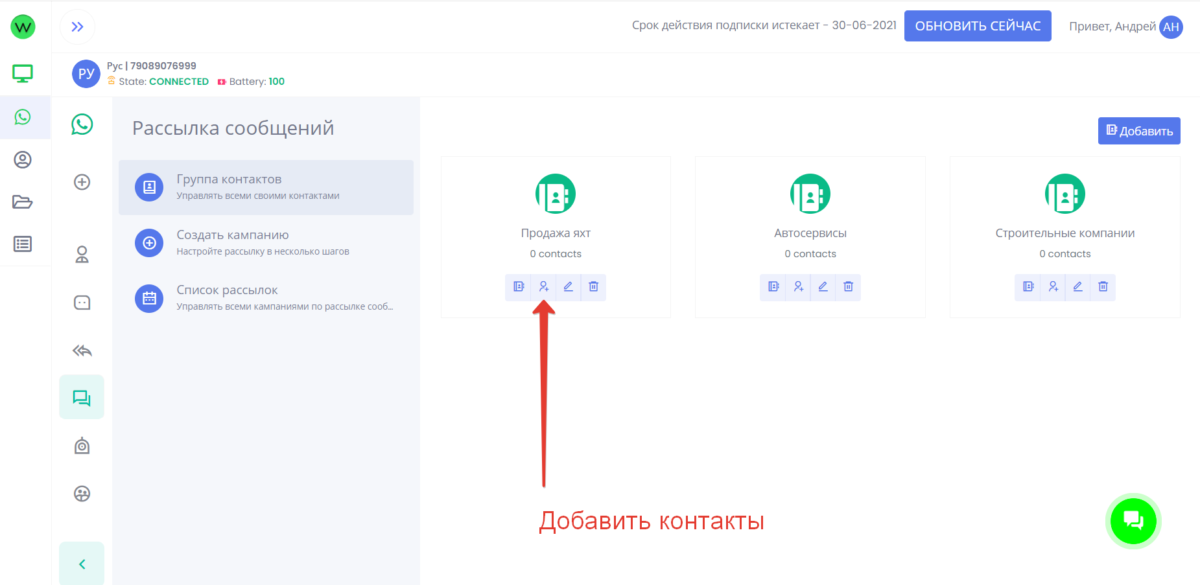Open the monitor dashboard icon in the left rail
Screen dimensions: 1200x585
[x=22, y=73]
